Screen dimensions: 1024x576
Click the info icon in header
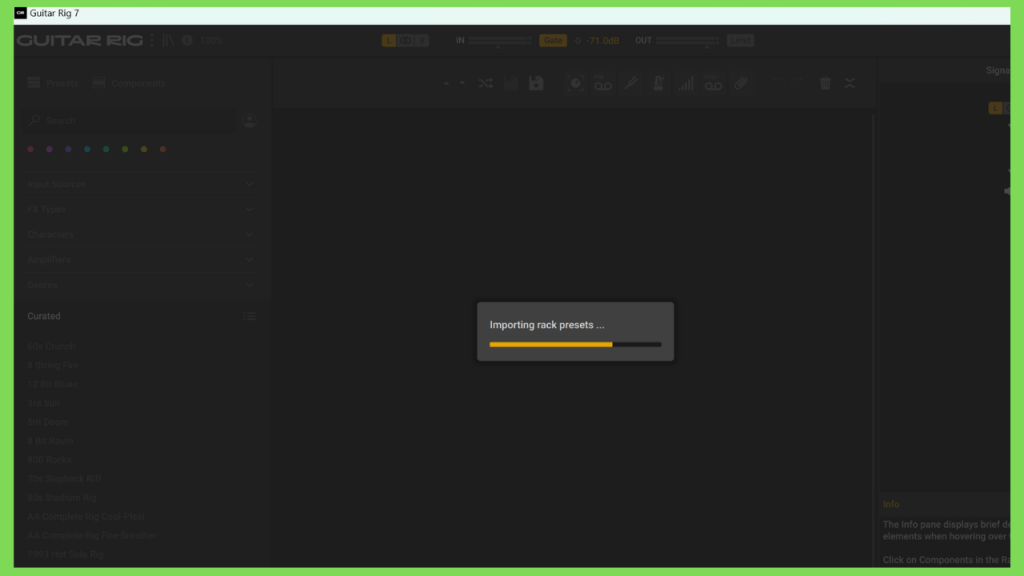187,40
